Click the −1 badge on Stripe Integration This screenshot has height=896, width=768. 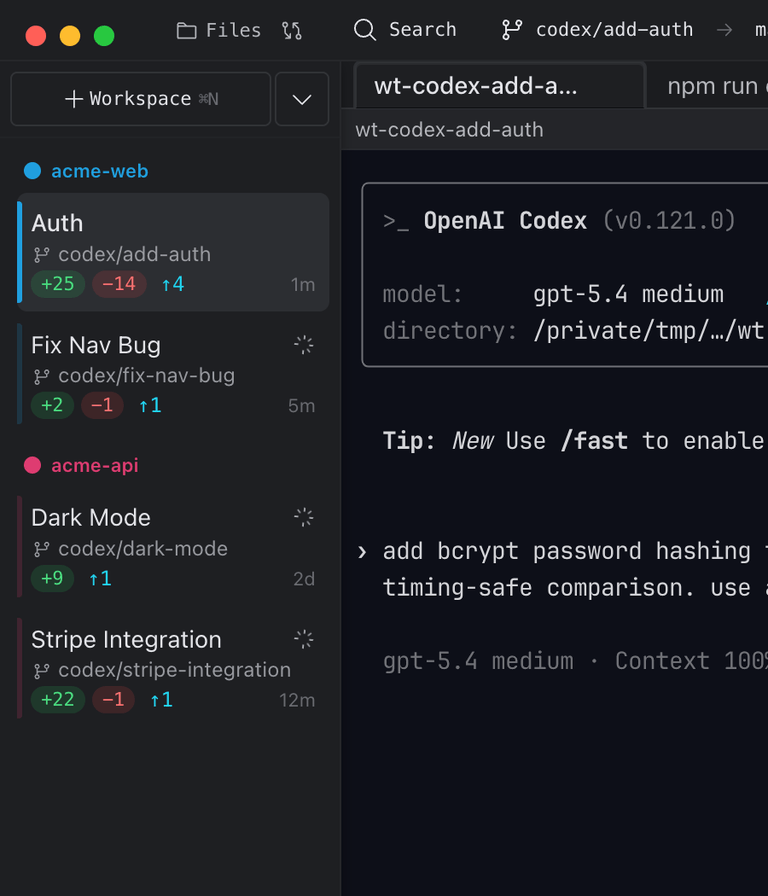click(113, 699)
